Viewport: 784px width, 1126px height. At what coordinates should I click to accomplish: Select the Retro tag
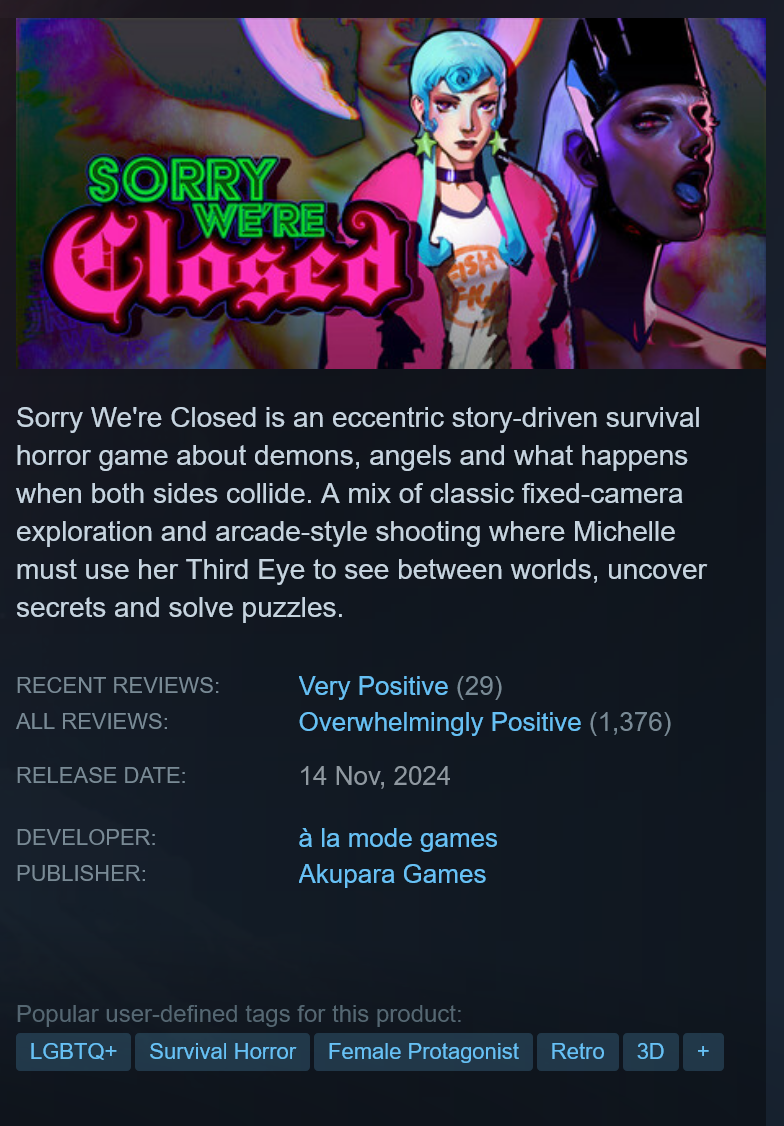tap(578, 1052)
